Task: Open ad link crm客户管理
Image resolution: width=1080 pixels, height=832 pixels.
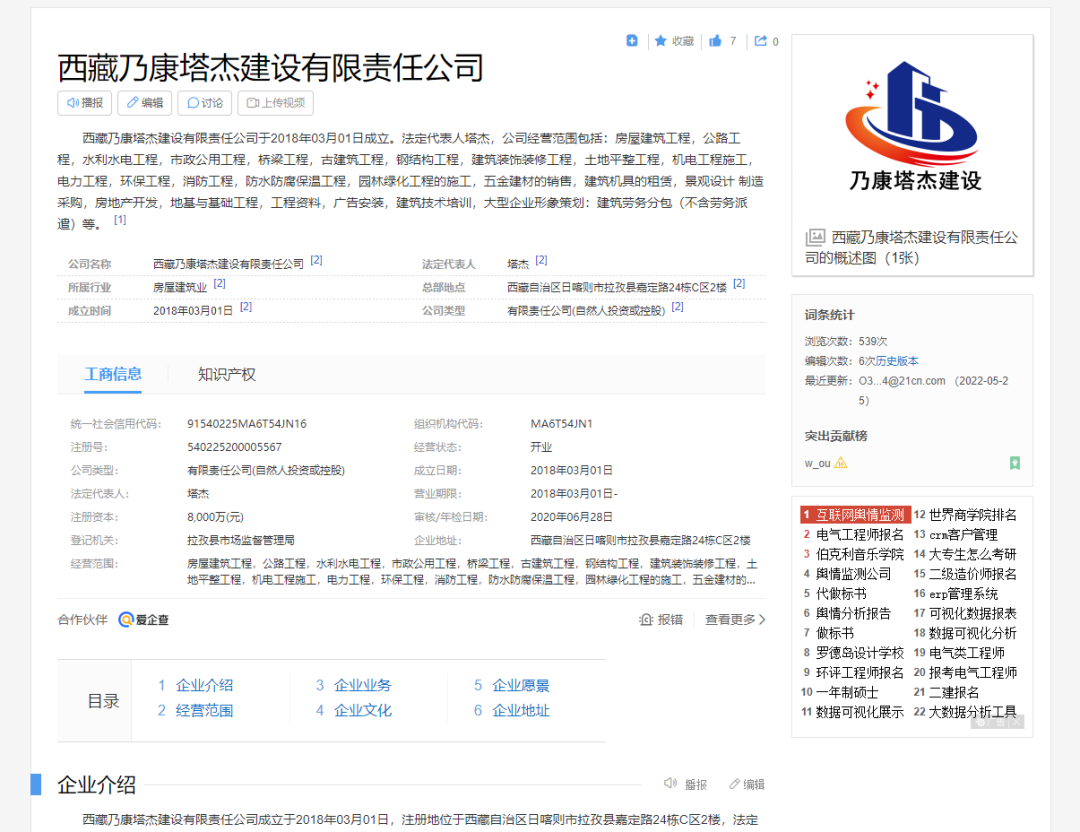Action: coord(963,534)
